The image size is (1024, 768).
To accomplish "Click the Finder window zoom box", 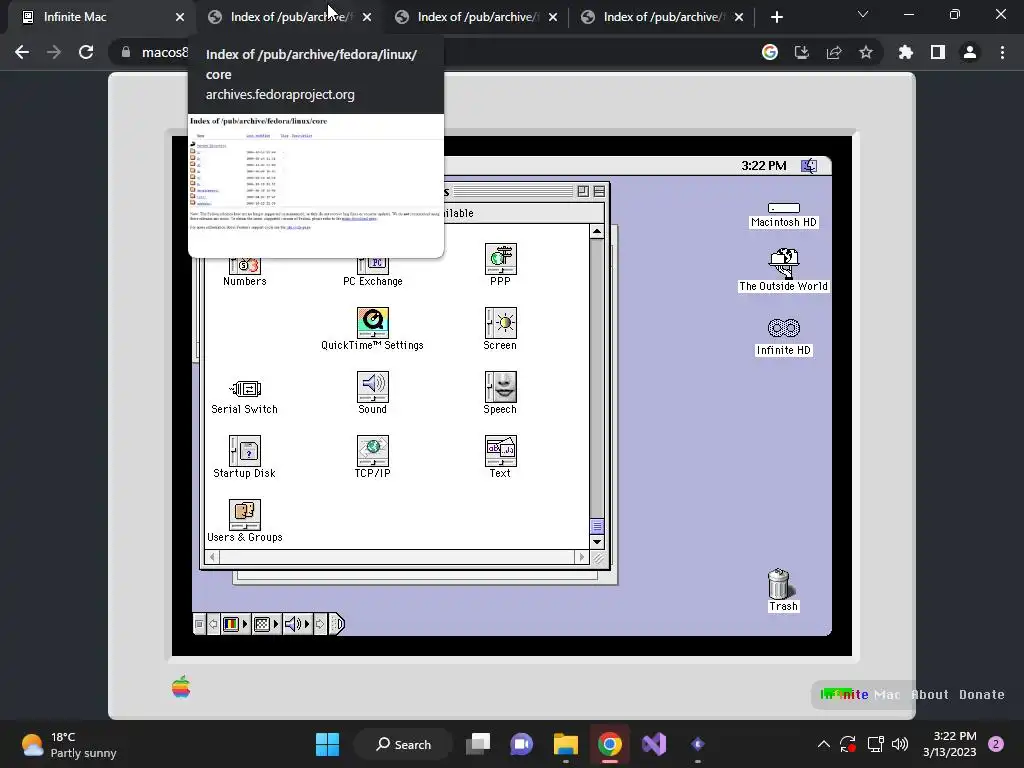I will tap(583, 191).
